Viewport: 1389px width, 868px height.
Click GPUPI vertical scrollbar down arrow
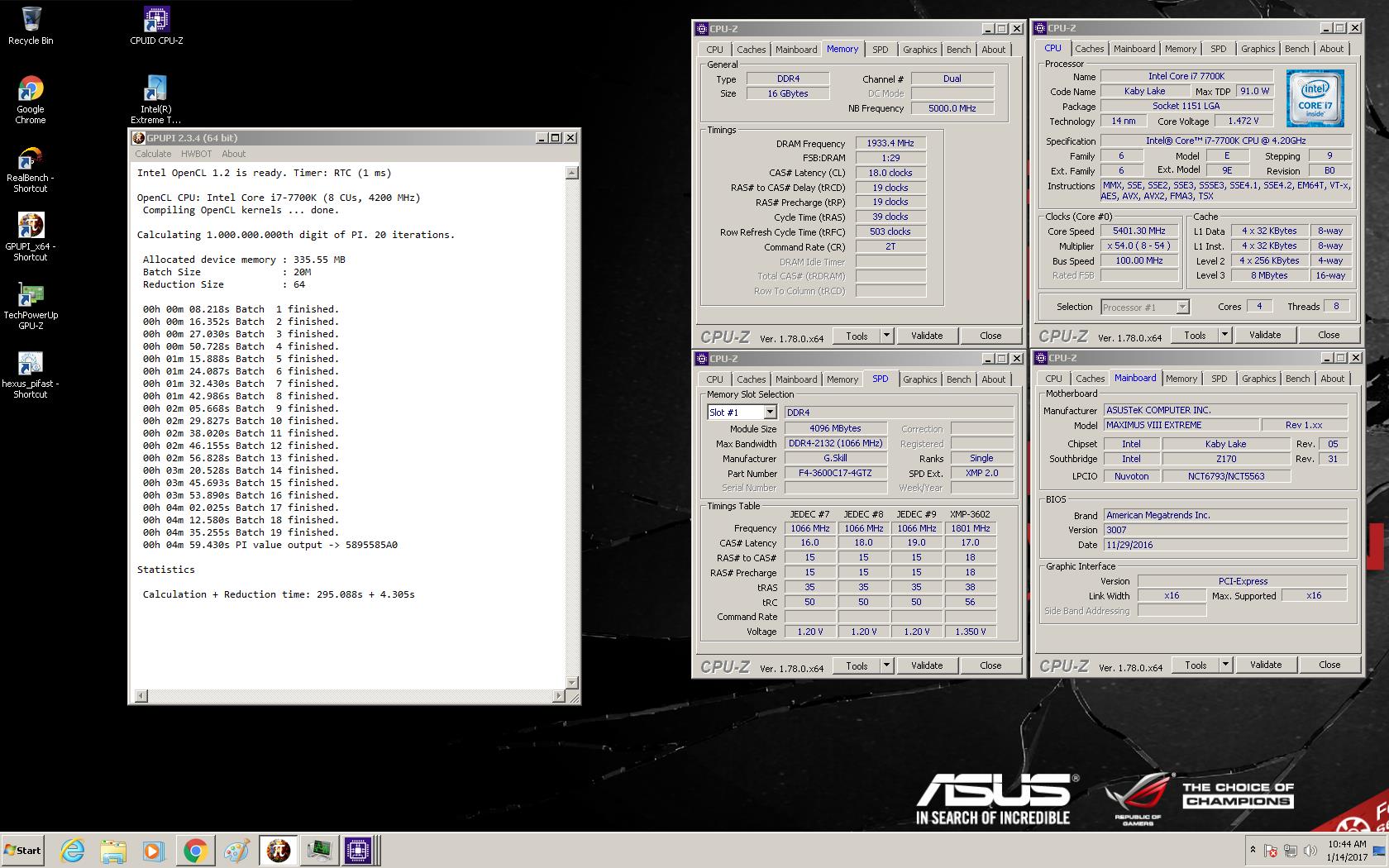(x=571, y=683)
